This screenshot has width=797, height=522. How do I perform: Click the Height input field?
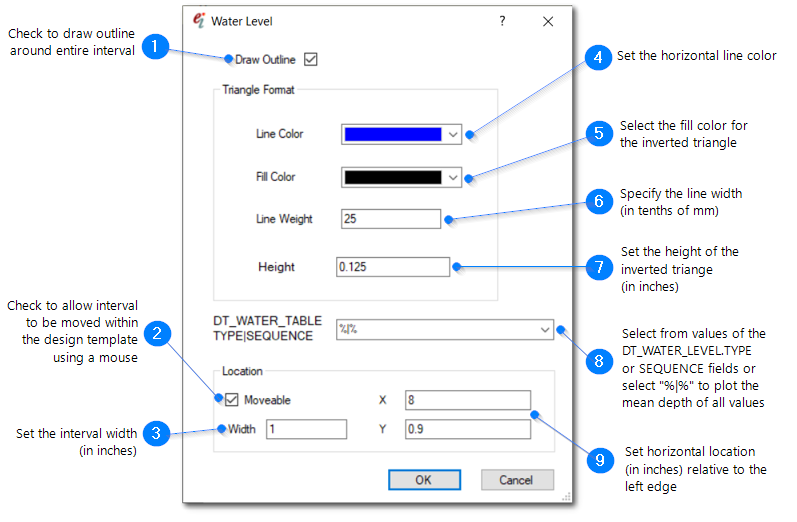(393, 267)
